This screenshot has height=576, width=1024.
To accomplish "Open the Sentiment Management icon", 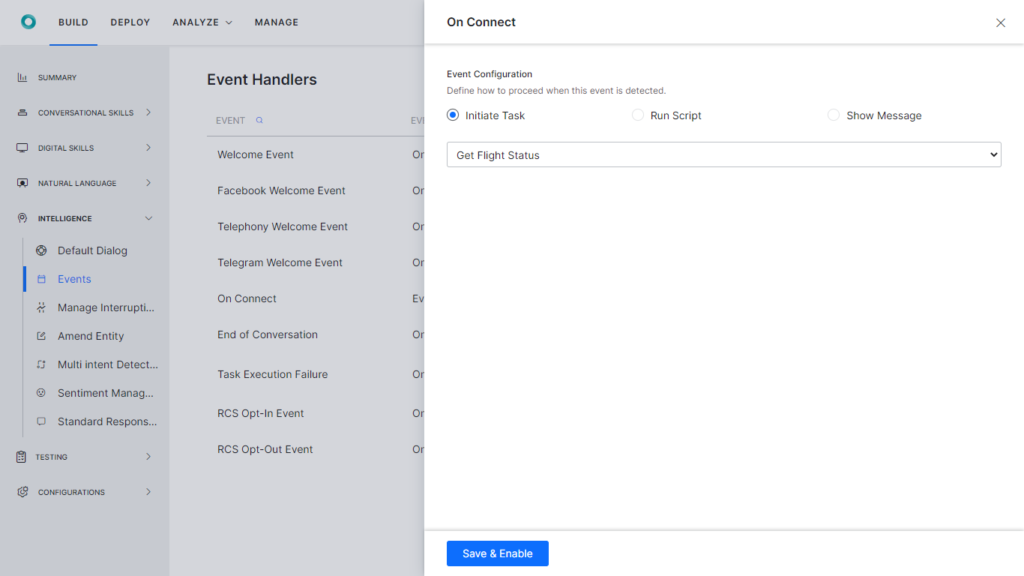I will click(41, 393).
